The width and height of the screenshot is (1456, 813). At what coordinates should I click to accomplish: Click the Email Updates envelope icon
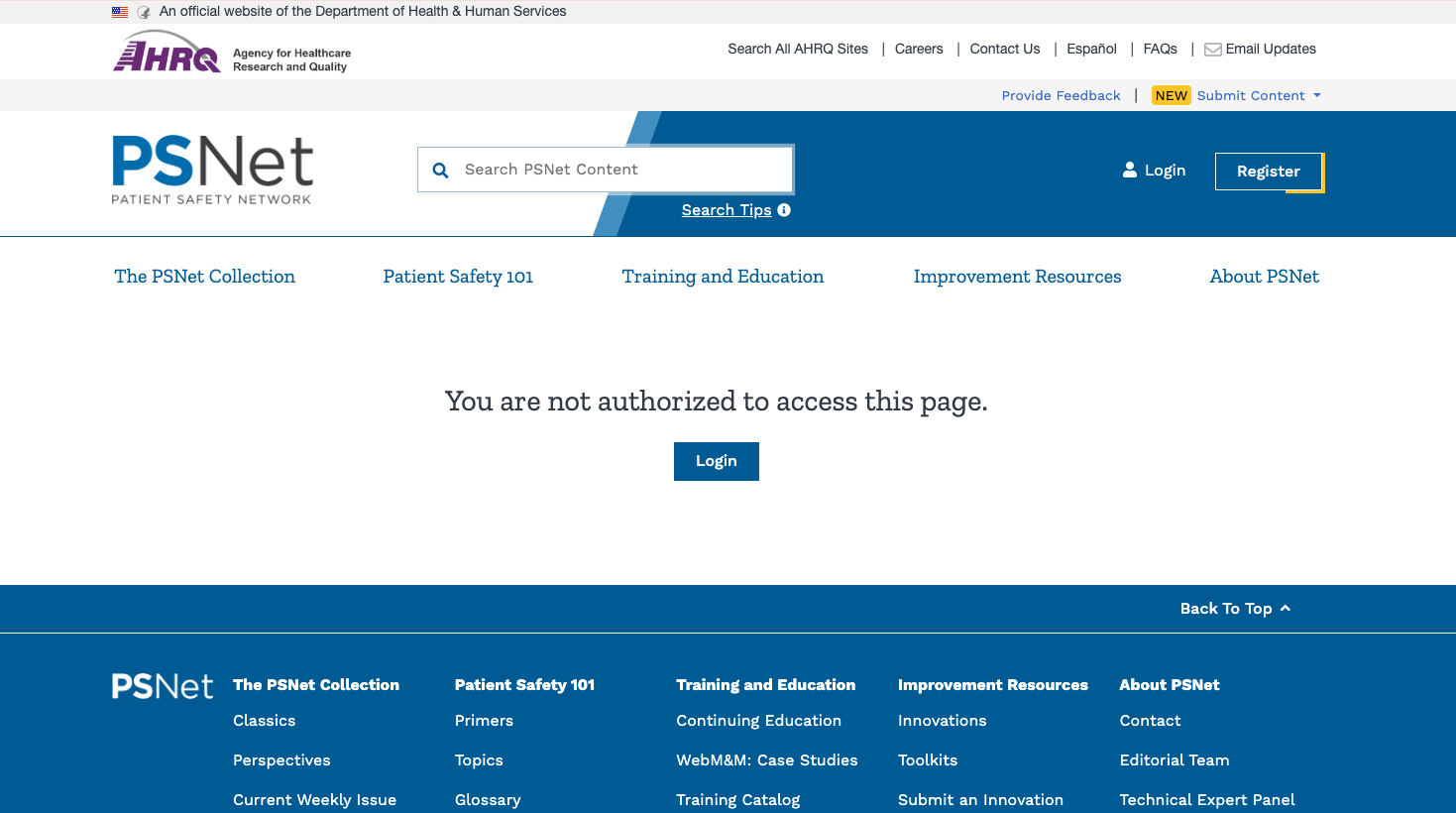[1212, 49]
